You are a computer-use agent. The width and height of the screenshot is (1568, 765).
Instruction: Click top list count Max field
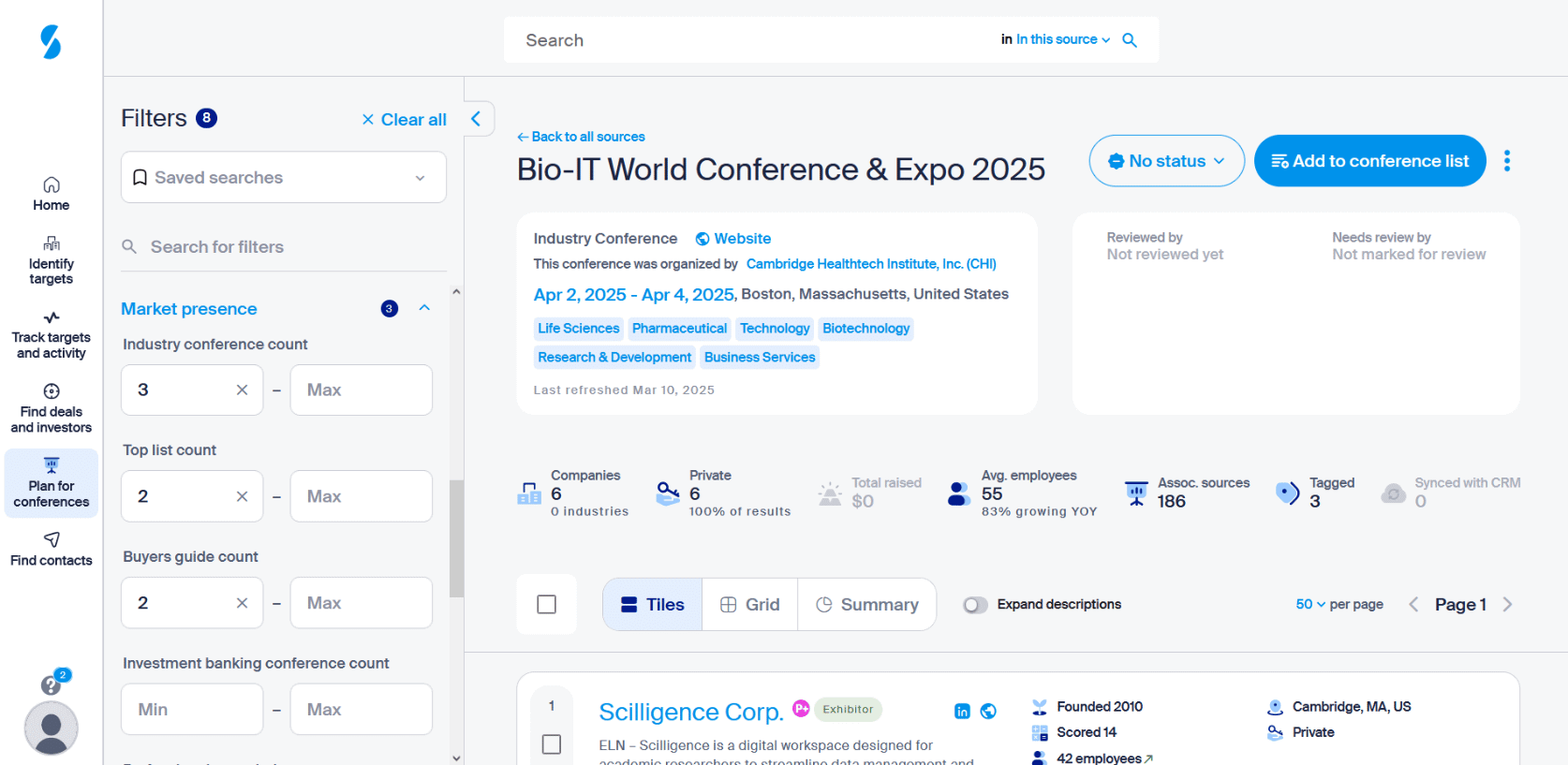[x=362, y=496]
